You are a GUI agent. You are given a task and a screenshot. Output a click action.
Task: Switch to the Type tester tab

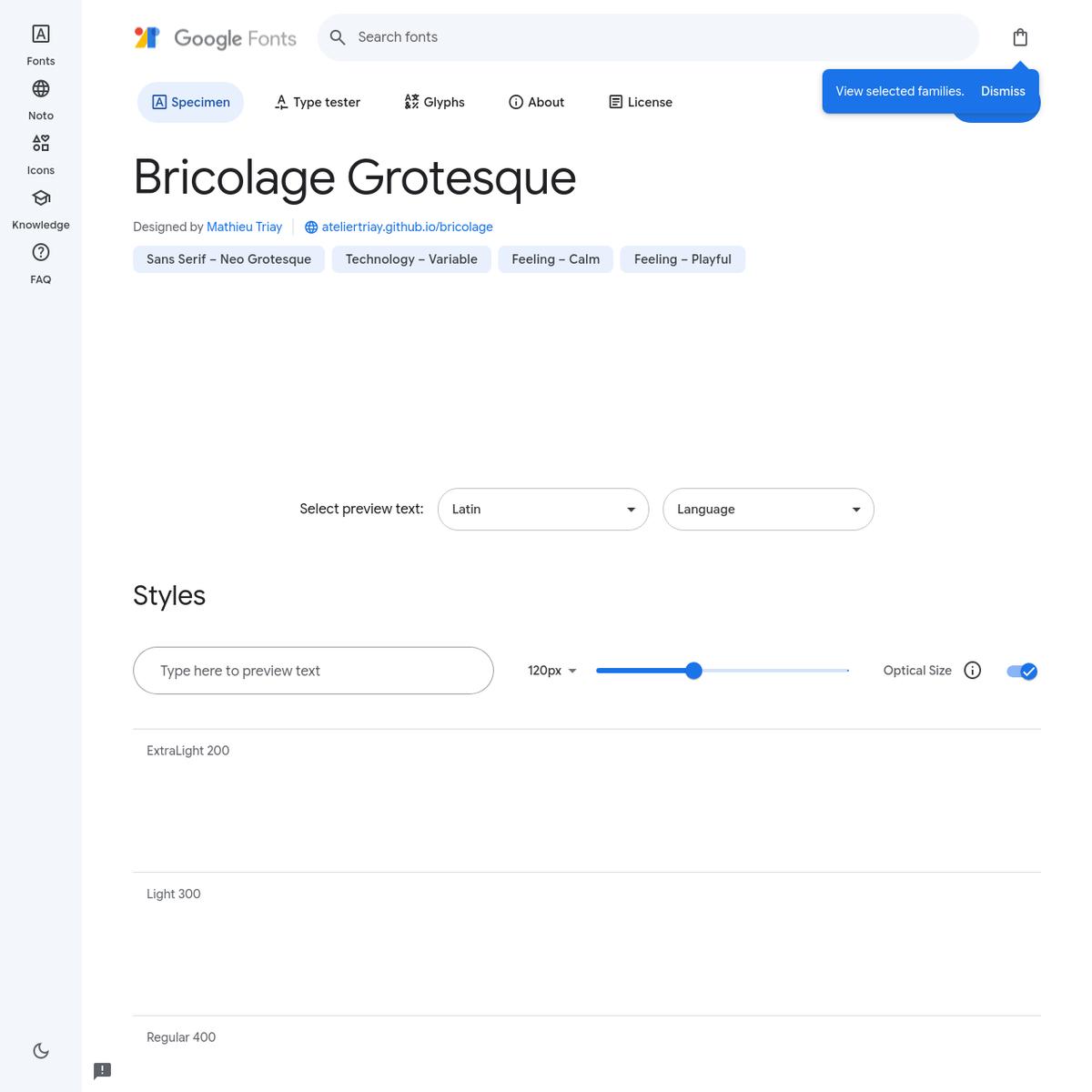coord(318,103)
